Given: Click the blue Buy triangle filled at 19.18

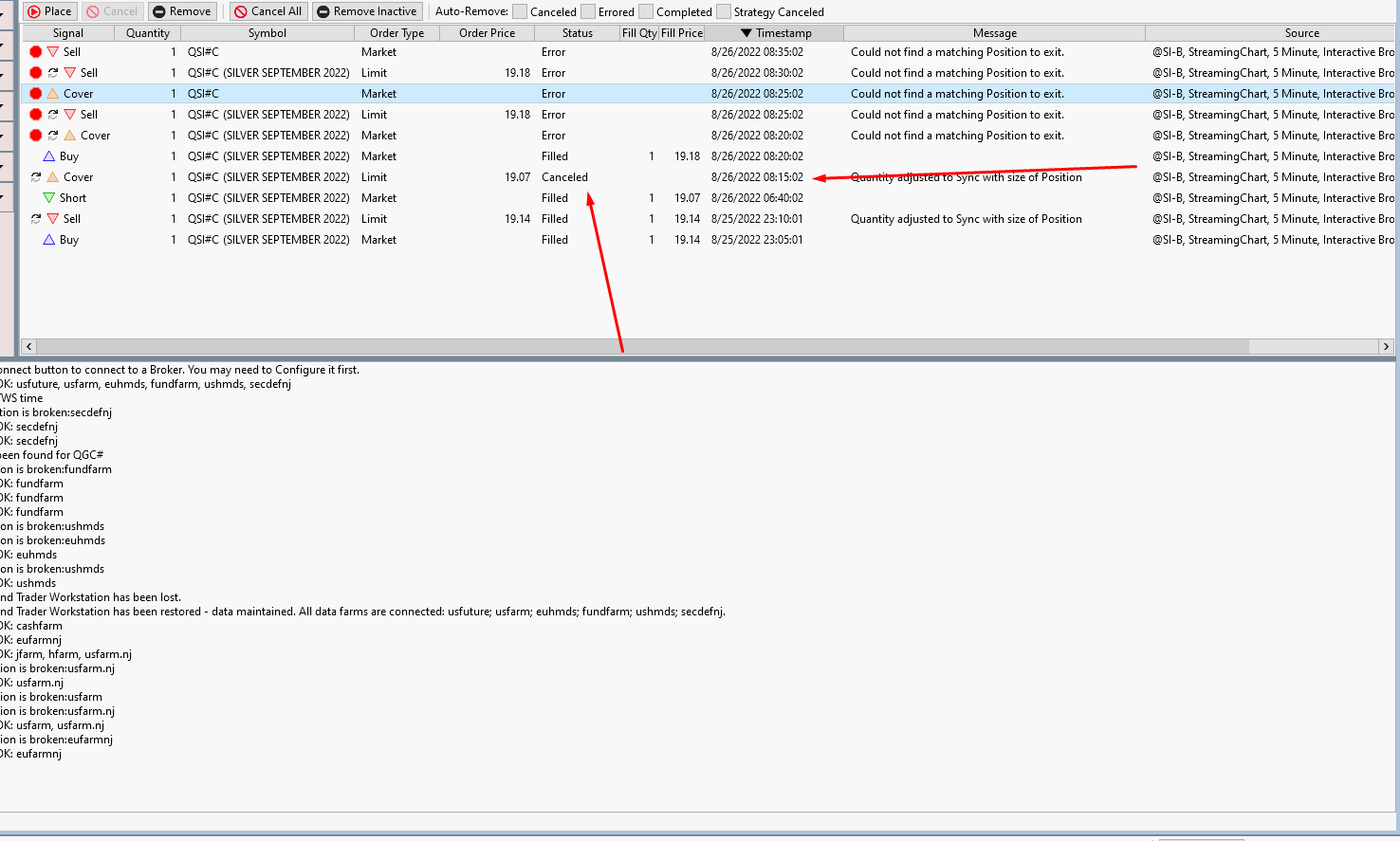Looking at the screenshot, I should click(x=49, y=156).
